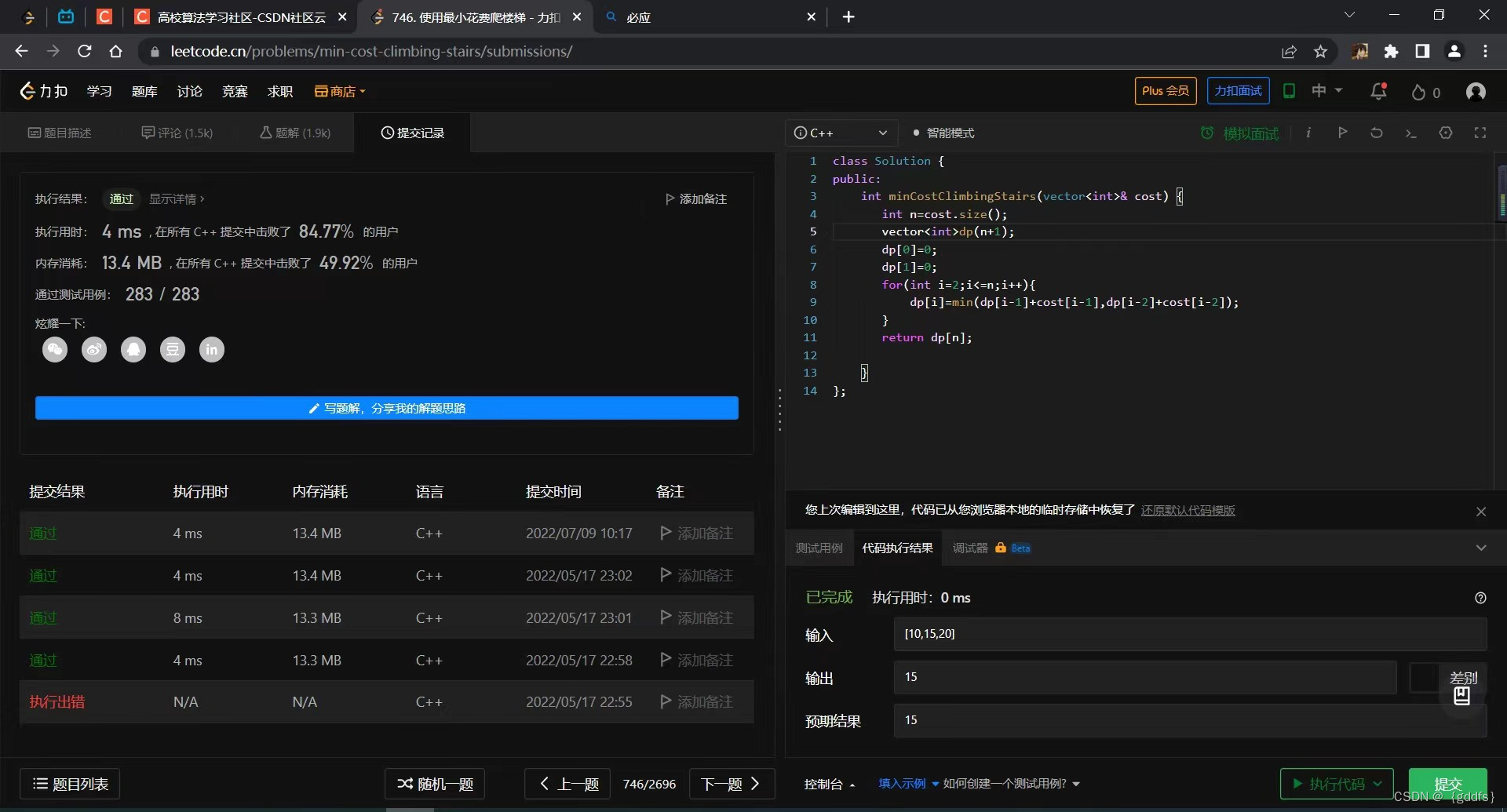Open the 执行出错 submission row
This screenshot has height=812, width=1507.
coord(387,701)
